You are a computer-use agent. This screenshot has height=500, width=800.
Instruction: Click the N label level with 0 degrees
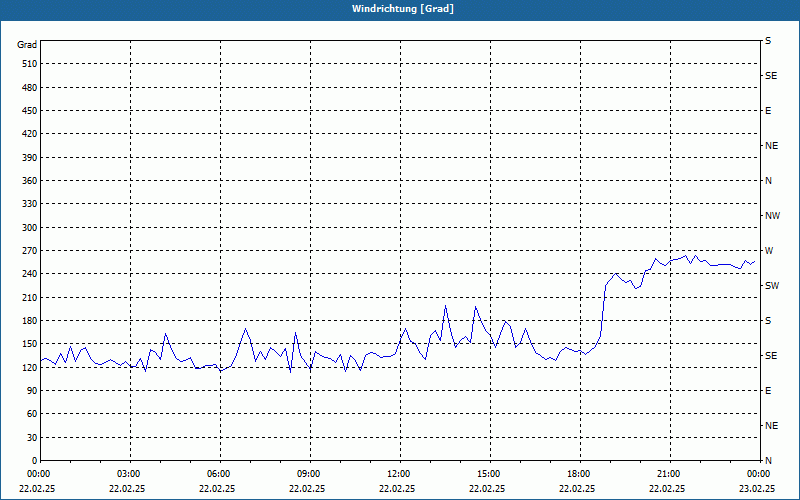(x=768, y=461)
